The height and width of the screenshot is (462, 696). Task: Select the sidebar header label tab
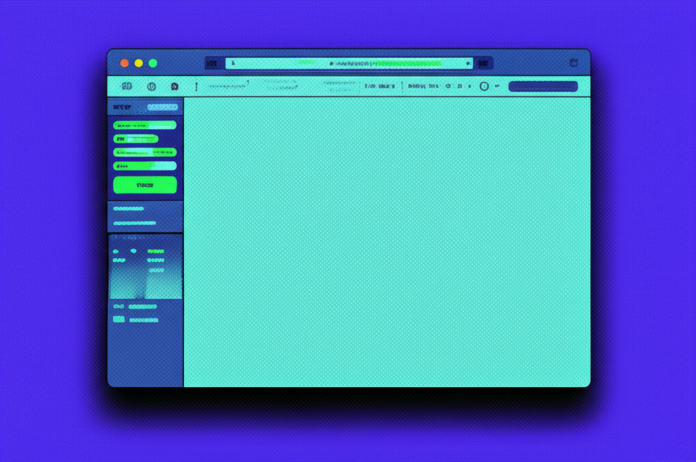pos(122,107)
